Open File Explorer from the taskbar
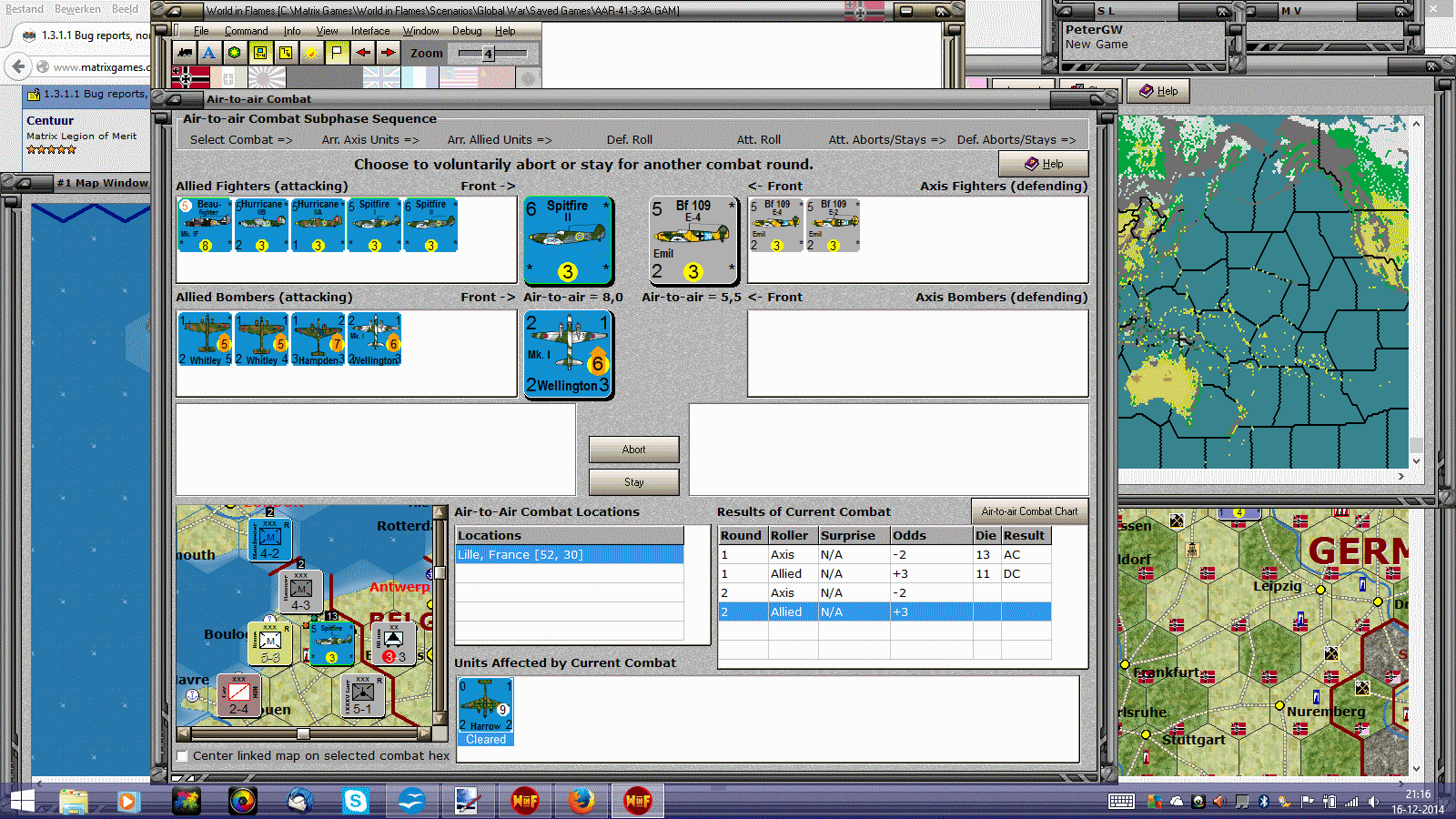The image size is (1456, 819). [x=74, y=801]
